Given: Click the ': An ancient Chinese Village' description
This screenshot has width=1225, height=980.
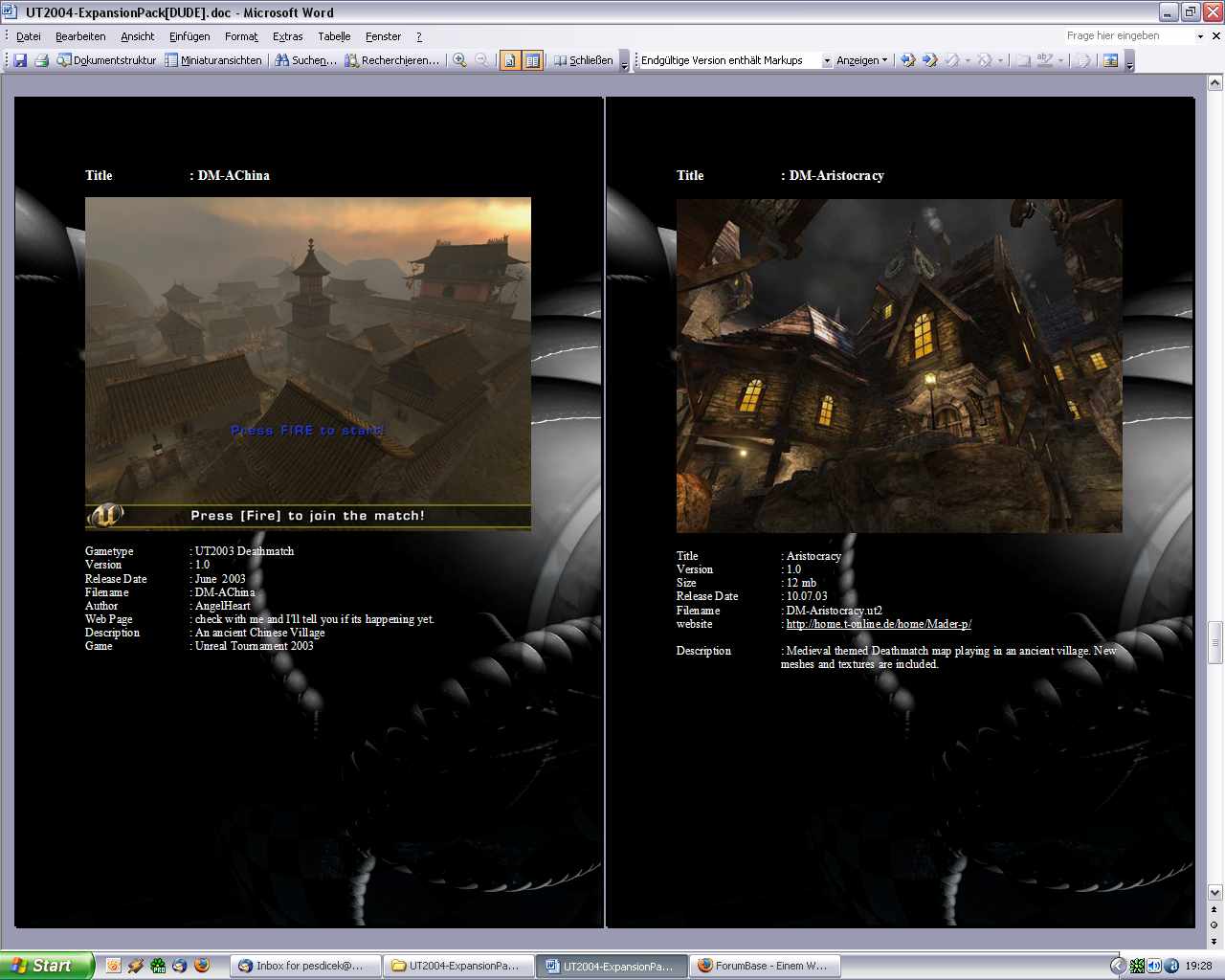Looking at the screenshot, I should pos(257,633).
